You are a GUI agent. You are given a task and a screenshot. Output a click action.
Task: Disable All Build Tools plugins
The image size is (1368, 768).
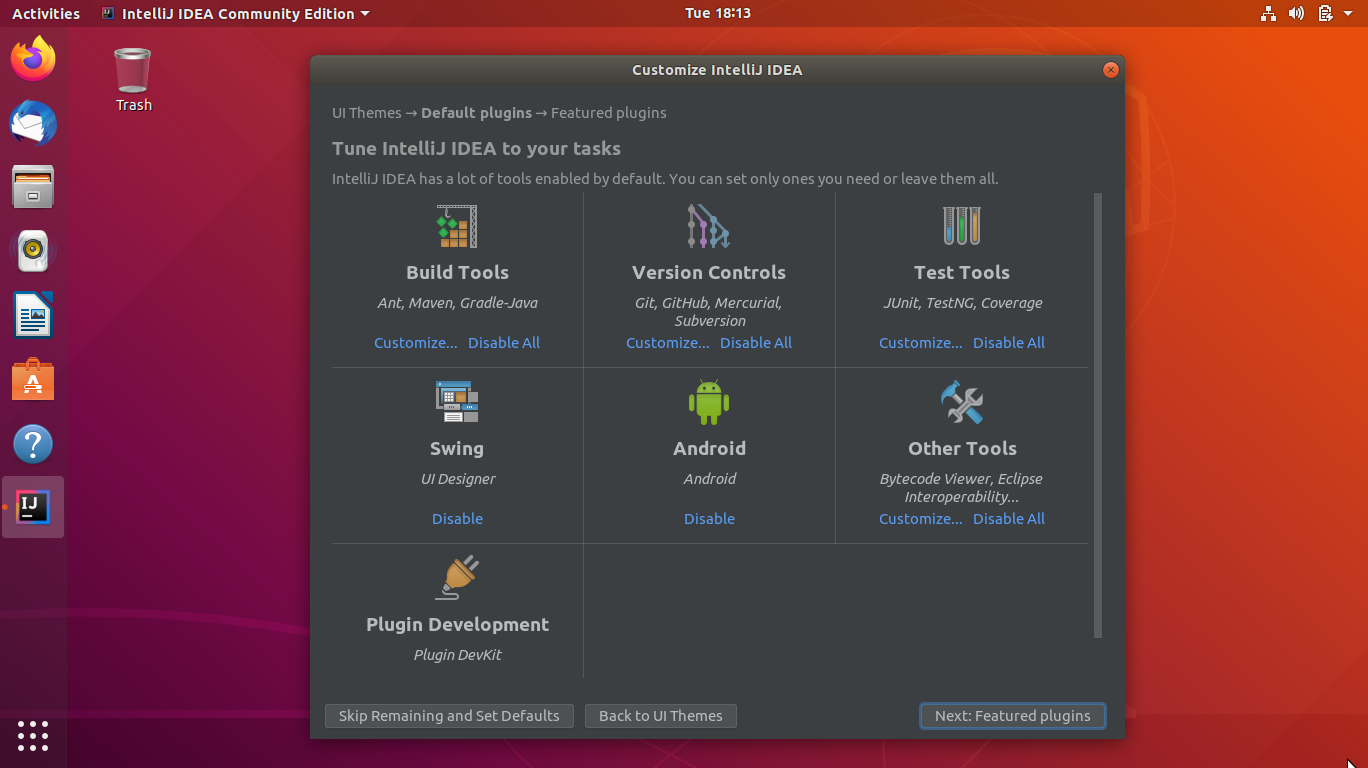click(x=504, y=342)
